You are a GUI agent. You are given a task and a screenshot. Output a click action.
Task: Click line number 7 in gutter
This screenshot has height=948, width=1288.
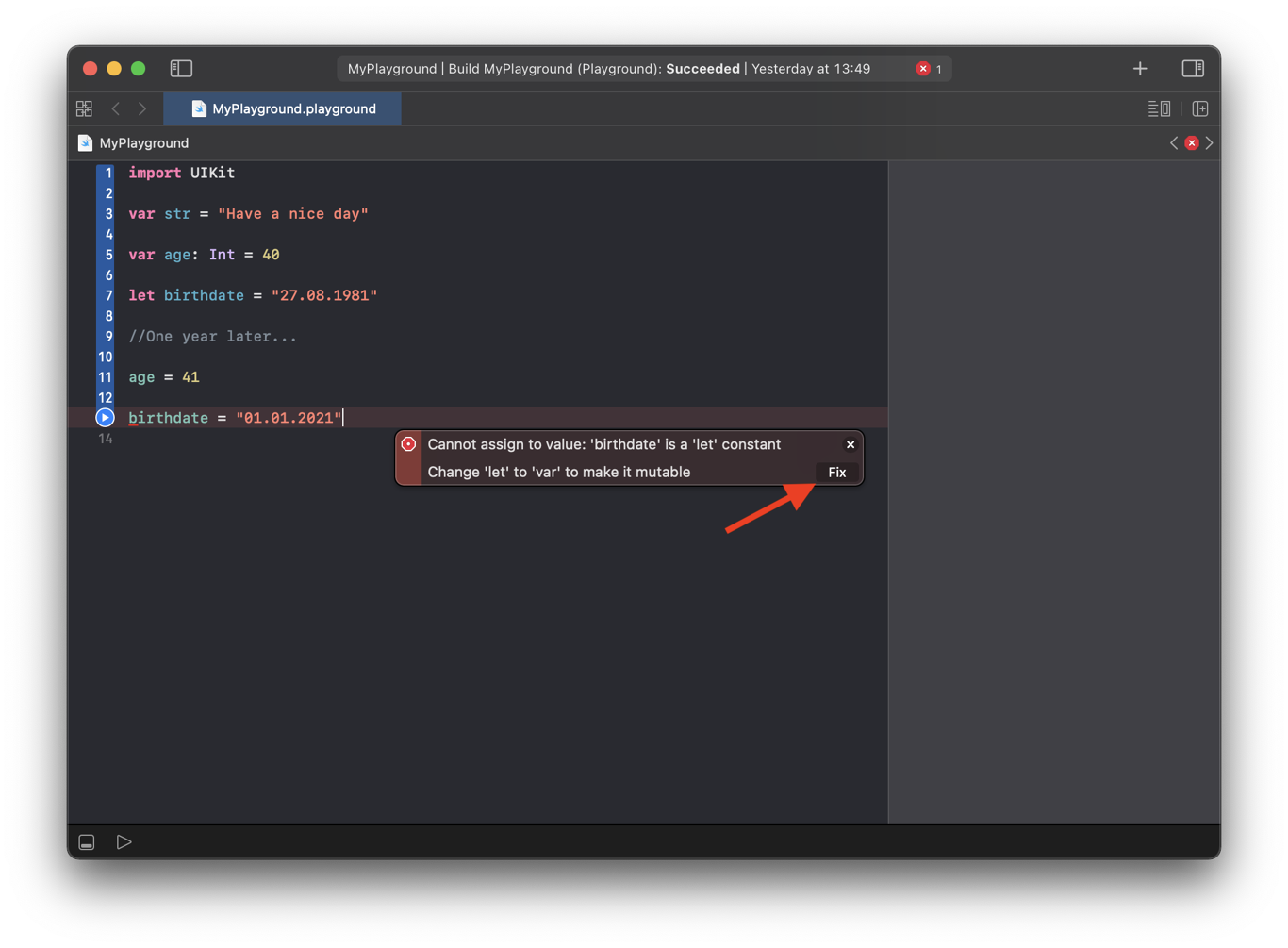108,295
